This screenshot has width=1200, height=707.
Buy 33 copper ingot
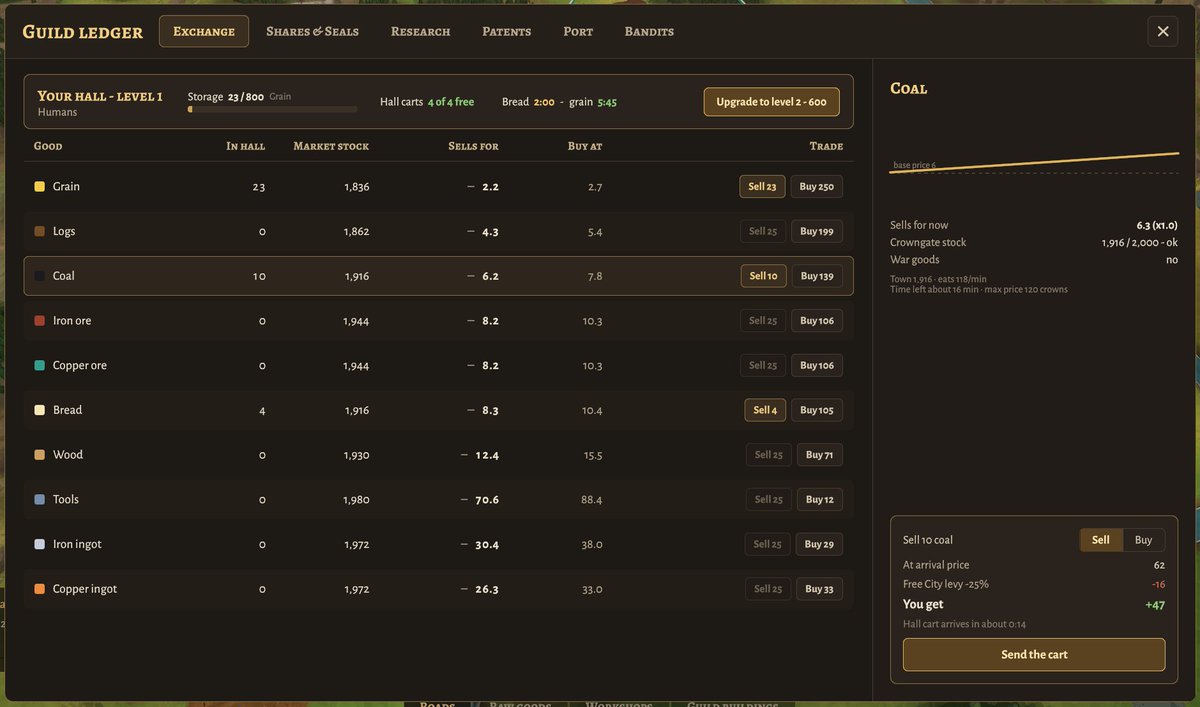(x=820, y=589)
